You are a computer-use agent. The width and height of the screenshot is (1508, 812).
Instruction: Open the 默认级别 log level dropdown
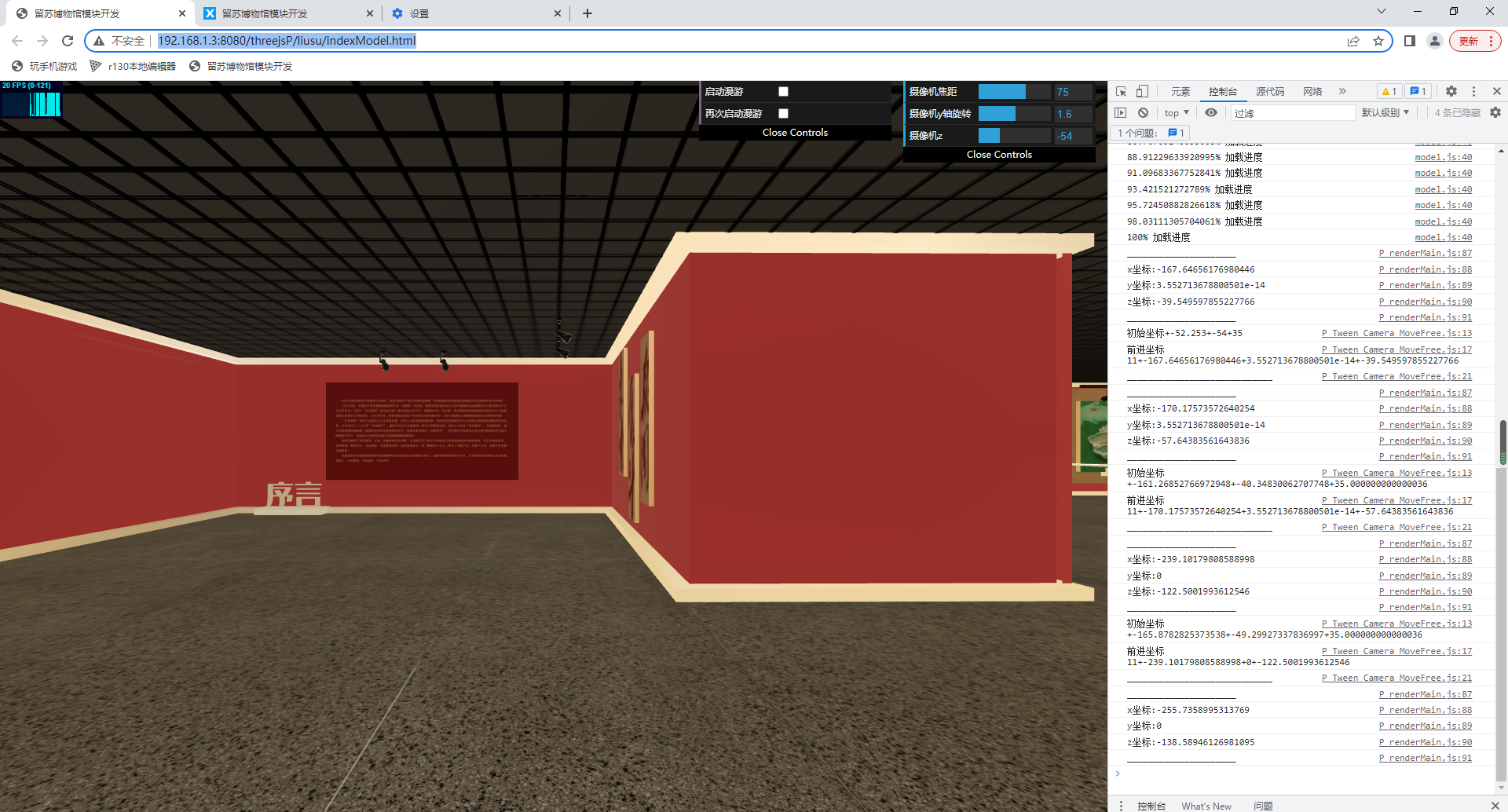click(x=1385, y=113)
